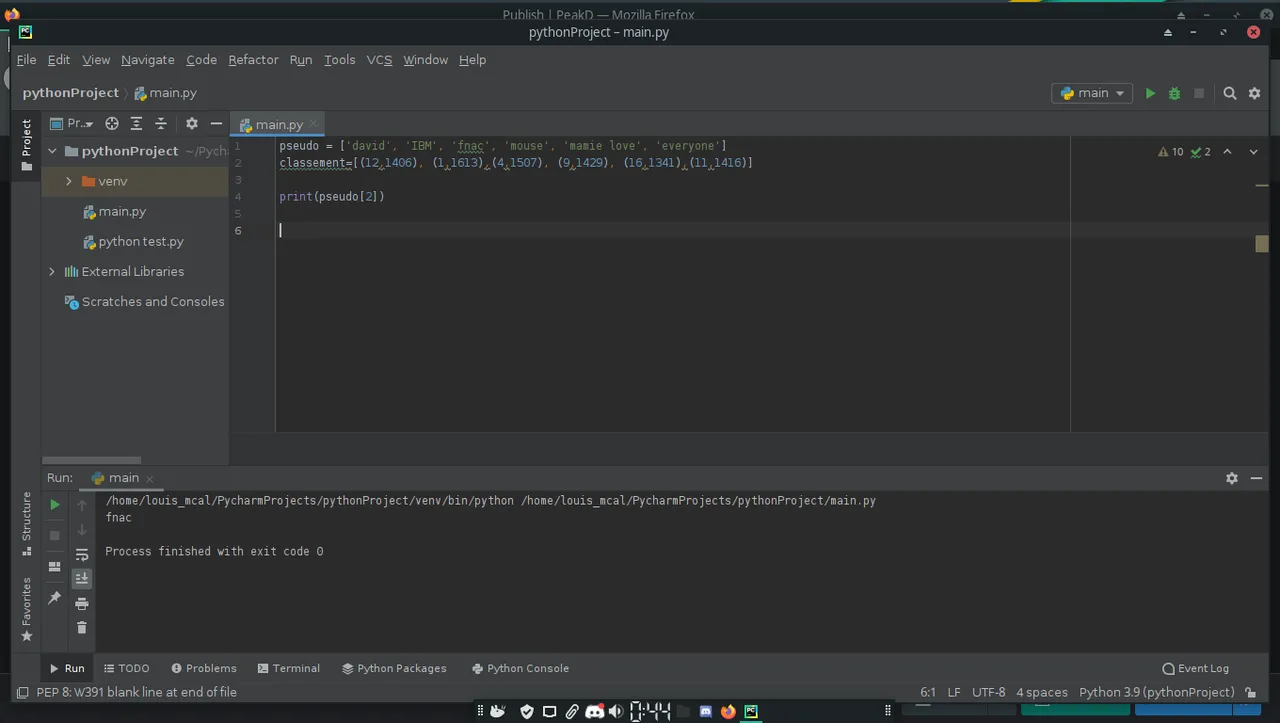
Task: Rerun main in Run panel
Action: pos(55,505)
